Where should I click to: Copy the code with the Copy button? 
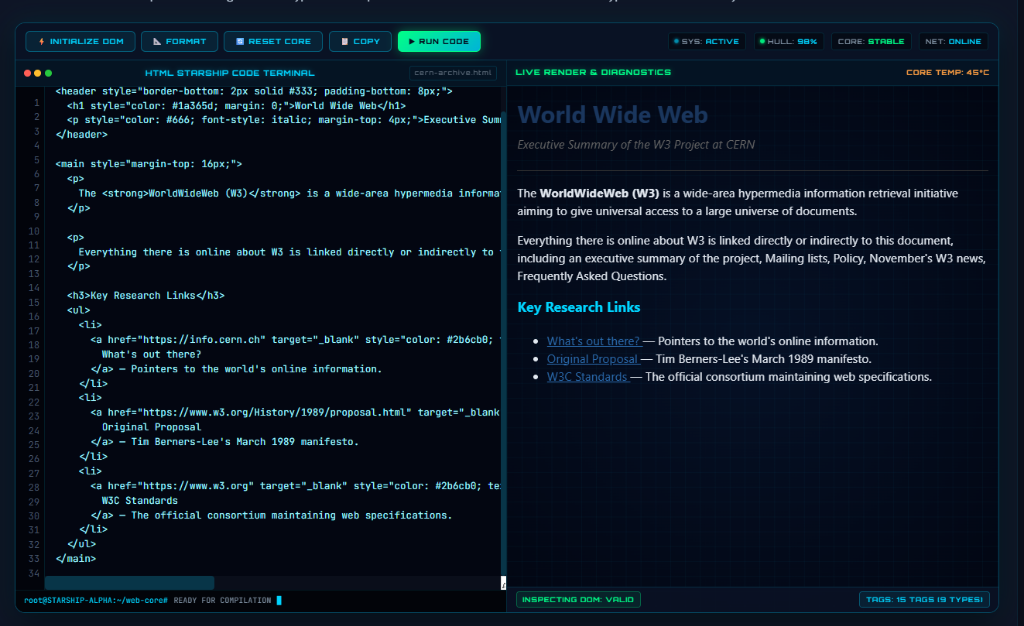(x=360, y=41)
